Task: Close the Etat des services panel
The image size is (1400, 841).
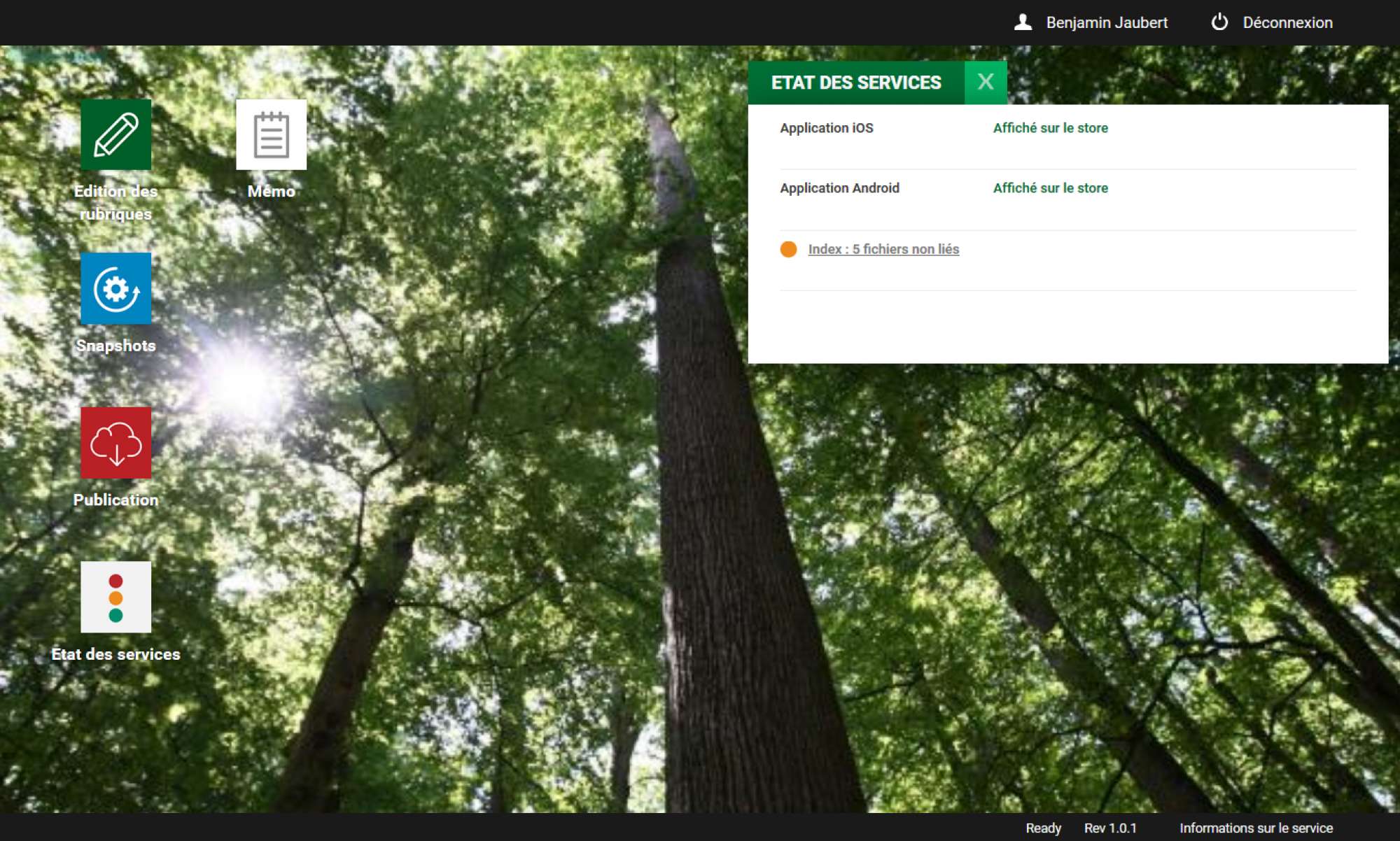Action: click(985, 82)
